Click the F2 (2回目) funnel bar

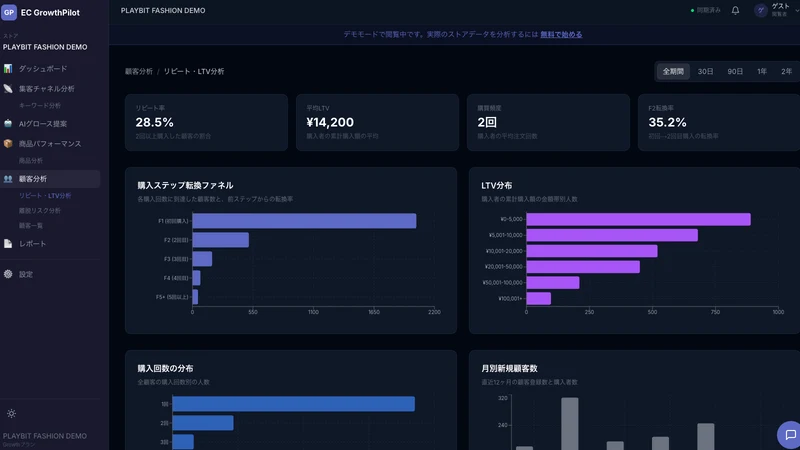pyautogui.click(x=220, y=240)
